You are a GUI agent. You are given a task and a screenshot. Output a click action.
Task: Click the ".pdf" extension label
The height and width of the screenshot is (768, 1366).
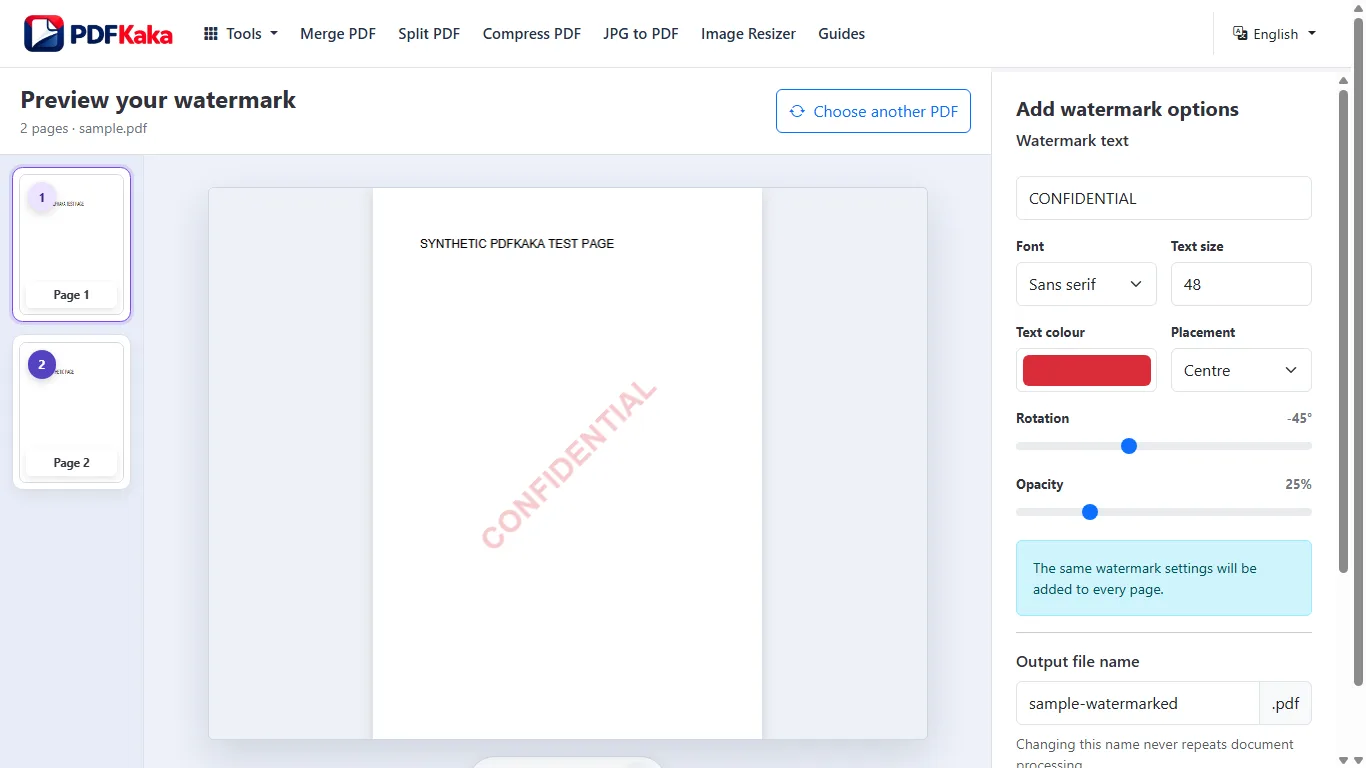point(1285,703)
